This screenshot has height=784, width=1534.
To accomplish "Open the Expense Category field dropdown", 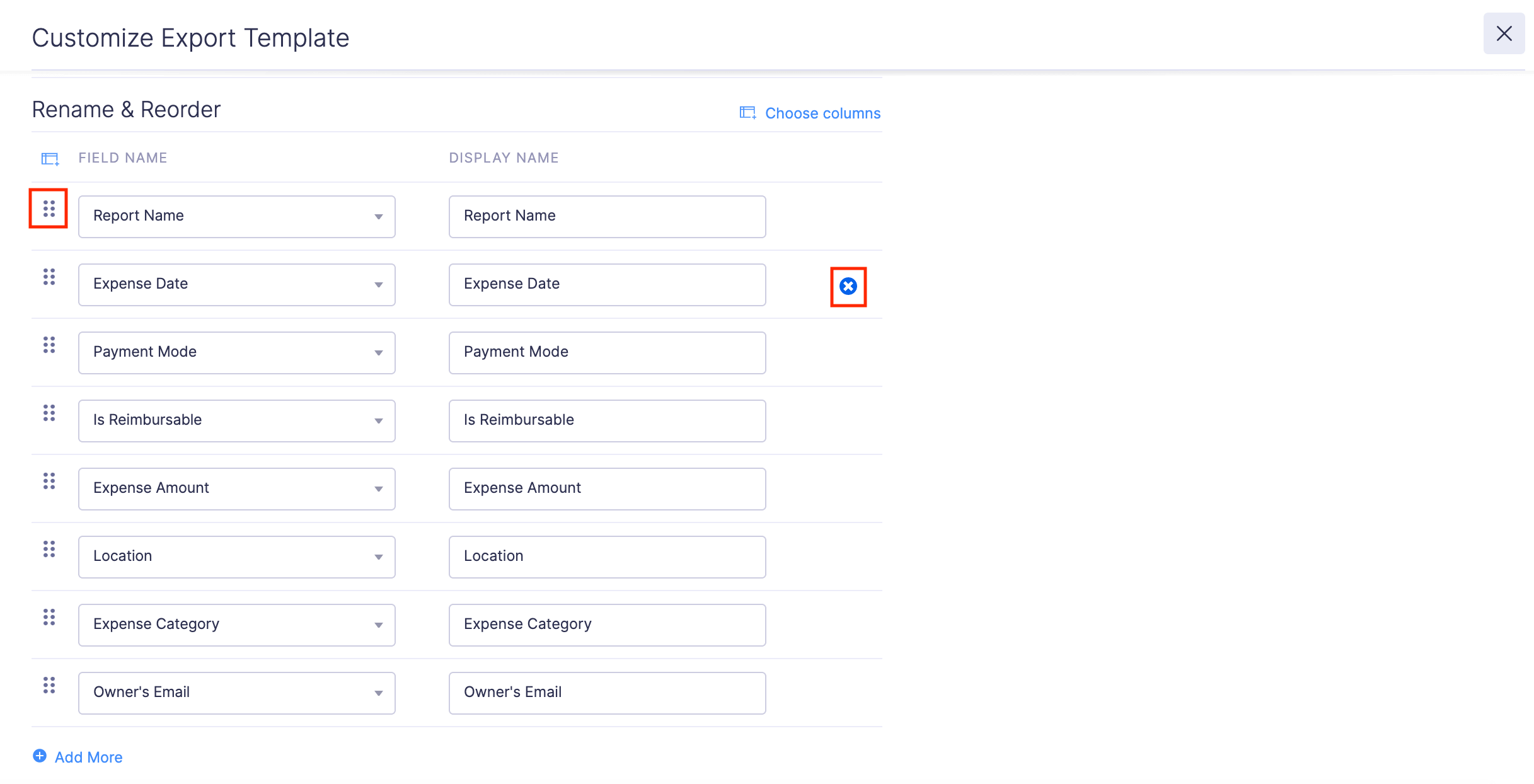I will (379, 625).
